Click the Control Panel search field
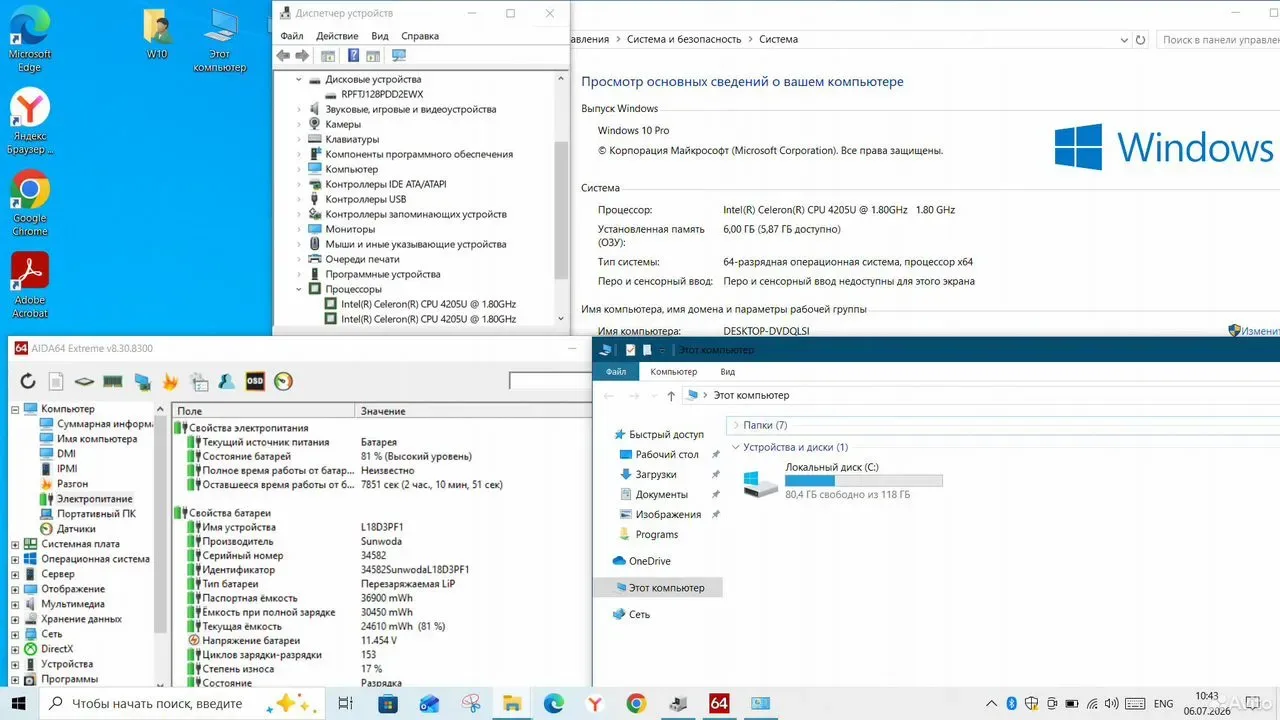Image resolution: width=1280 pixels, height=720 pixels. click(1218, 40)
